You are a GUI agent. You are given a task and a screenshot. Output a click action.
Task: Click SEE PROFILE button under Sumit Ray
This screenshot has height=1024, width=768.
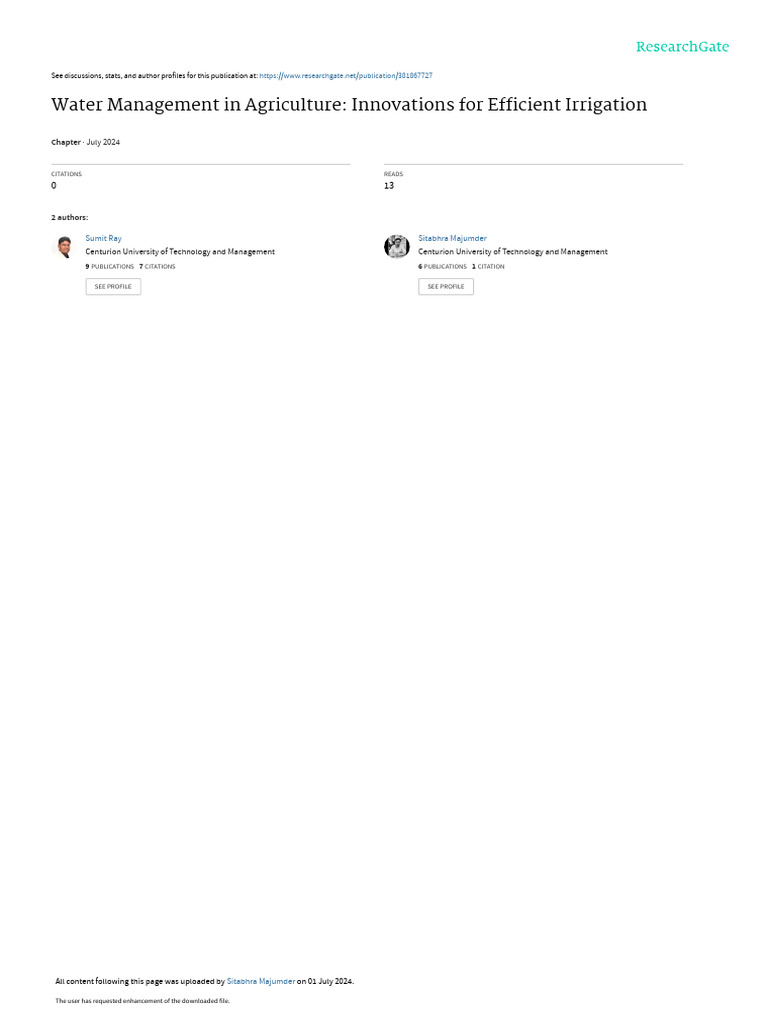click(113, 287)
